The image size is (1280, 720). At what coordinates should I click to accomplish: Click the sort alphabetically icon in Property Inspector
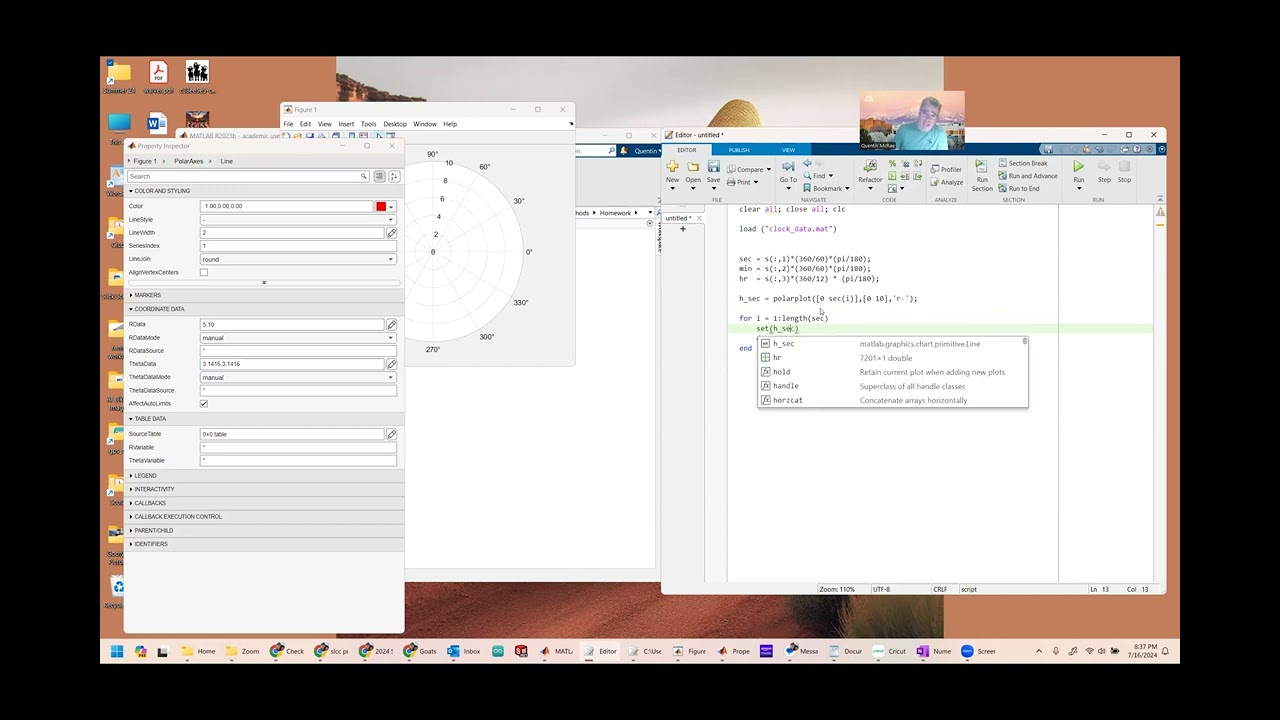(394, 176)
